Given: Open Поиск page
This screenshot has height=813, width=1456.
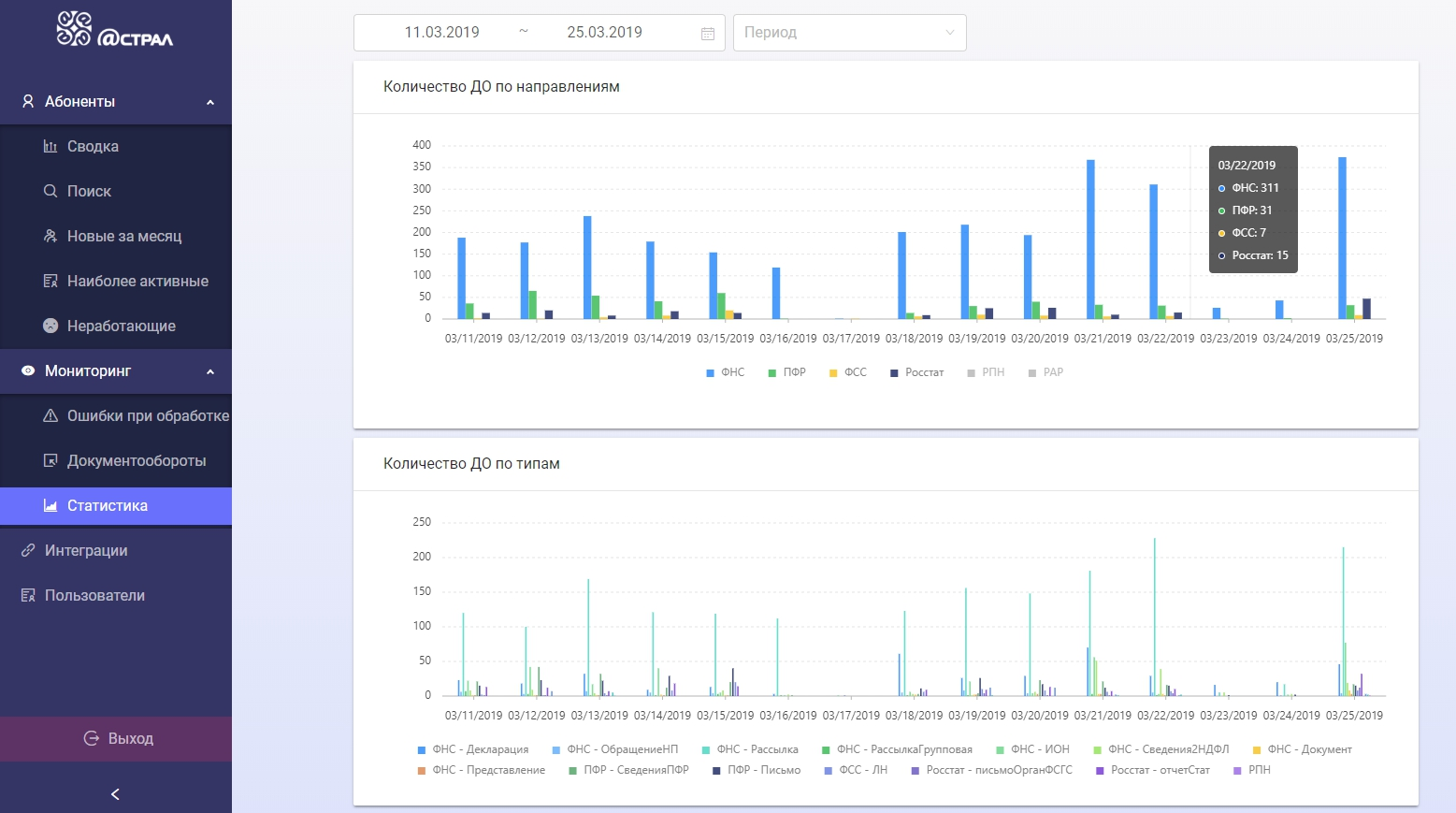Looking at the screenshot, I should coord(116,191).
